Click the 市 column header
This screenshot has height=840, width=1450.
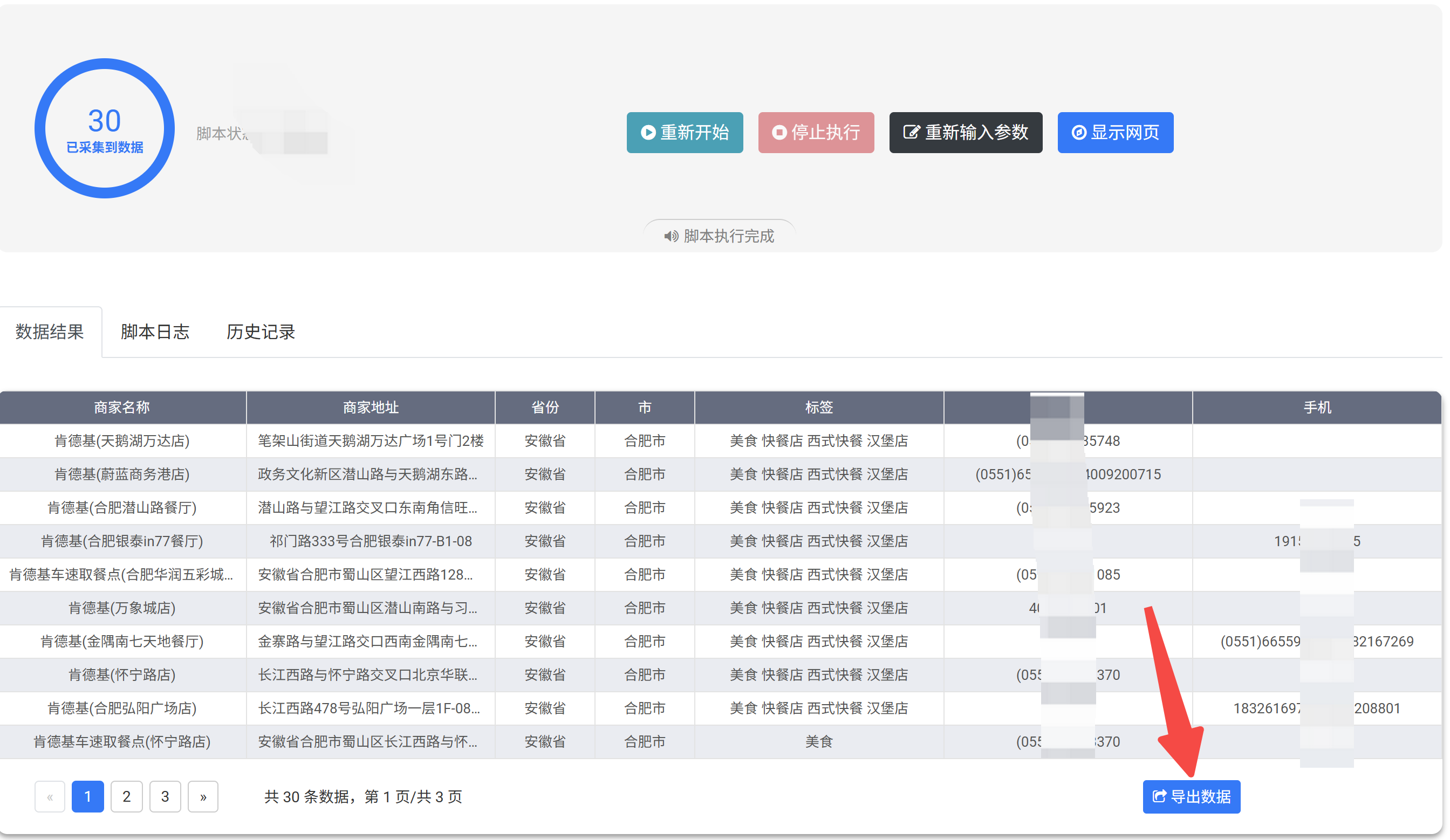[x=645, y=408]
